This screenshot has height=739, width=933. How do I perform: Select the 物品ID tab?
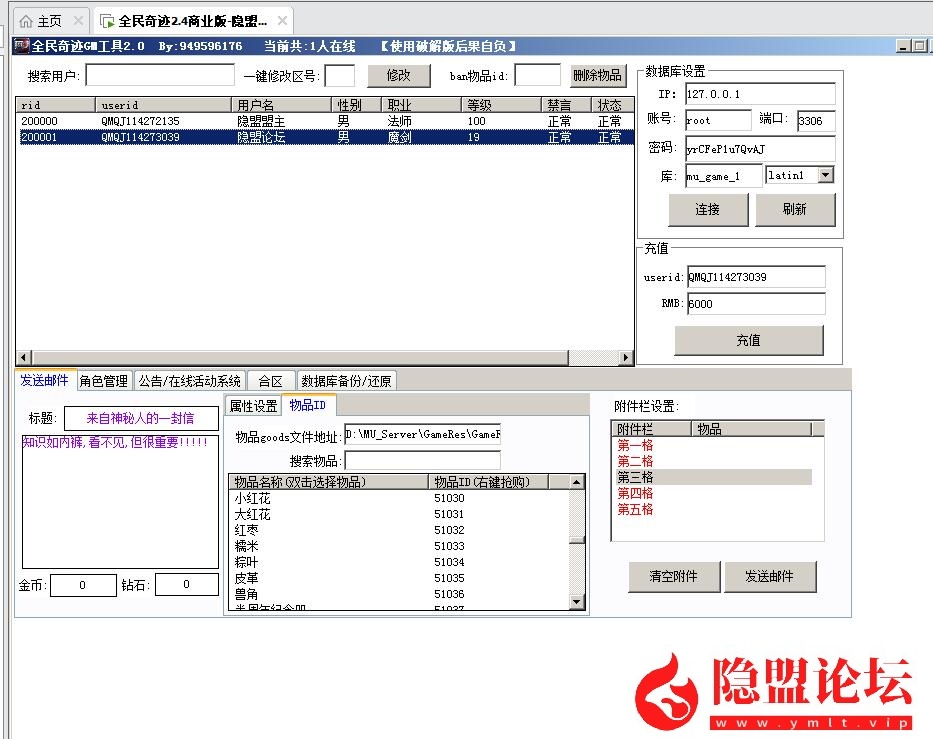(308, 405)
